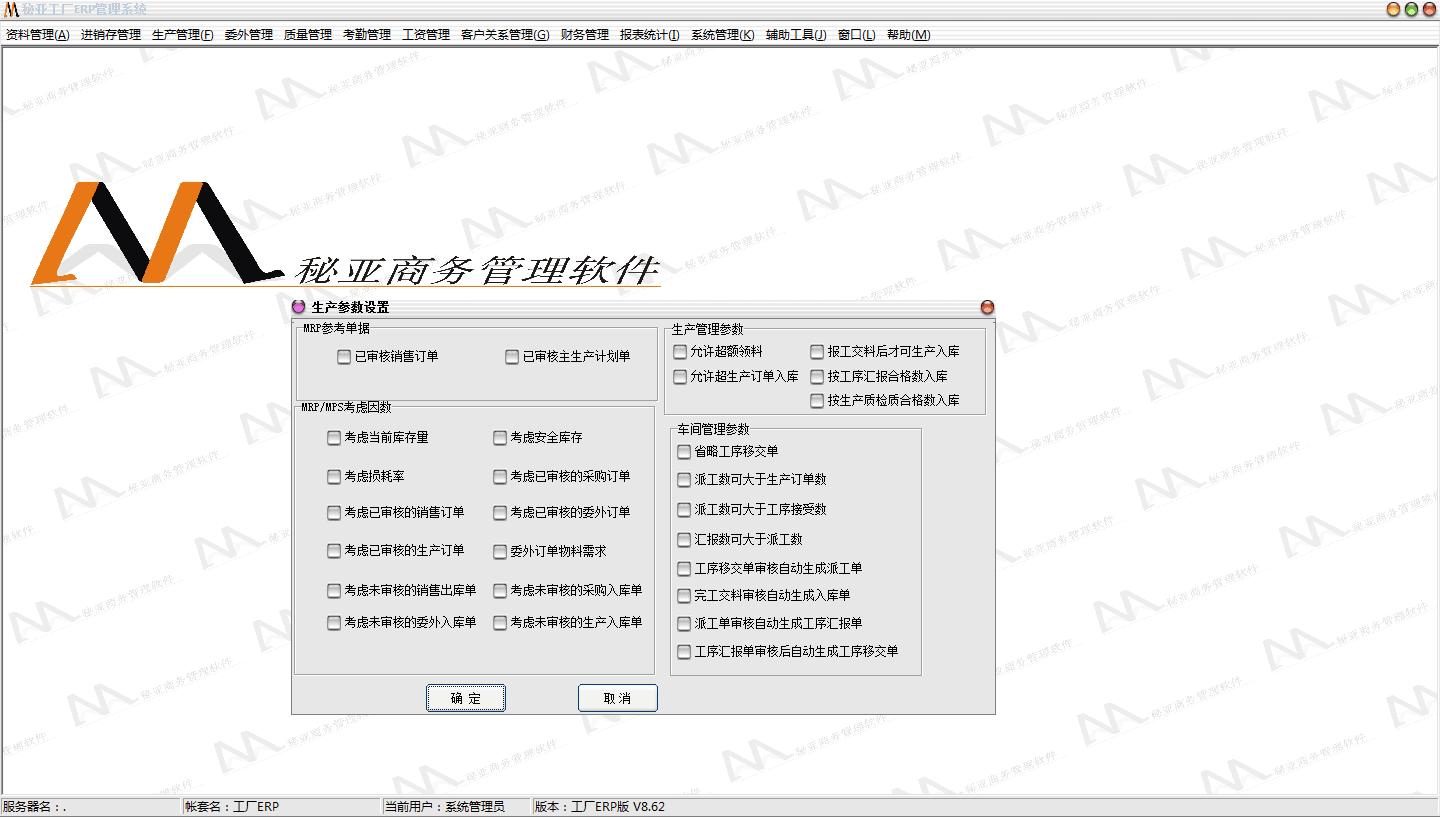Click the 车间管理参数 group label
This screenshot has height=817, width=1440.
pos(713,429)
